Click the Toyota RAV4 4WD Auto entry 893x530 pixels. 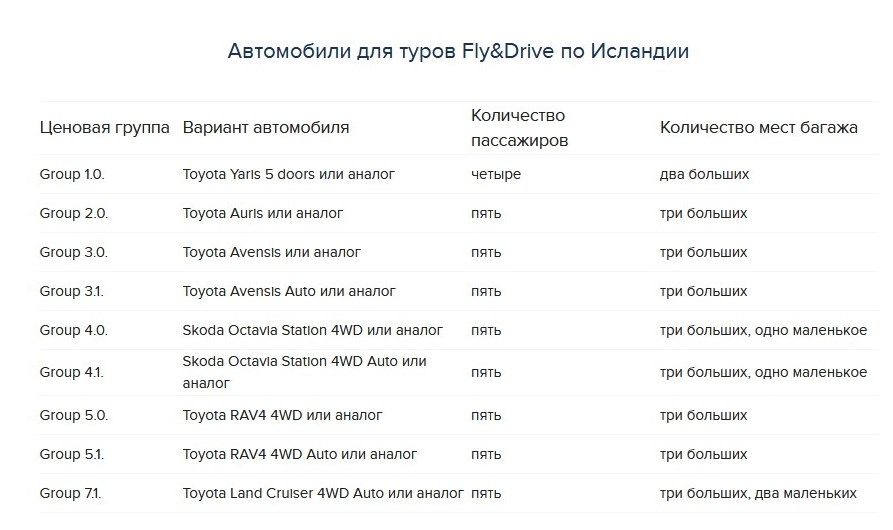click(x=300, y=454)
